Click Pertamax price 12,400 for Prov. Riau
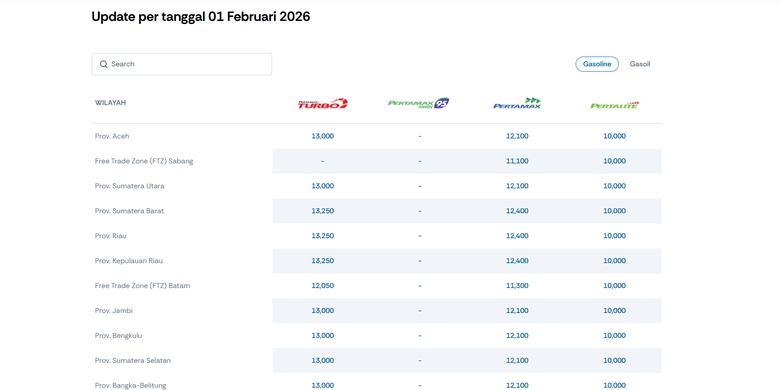The image size is (780, 390). tap(517, 236)
